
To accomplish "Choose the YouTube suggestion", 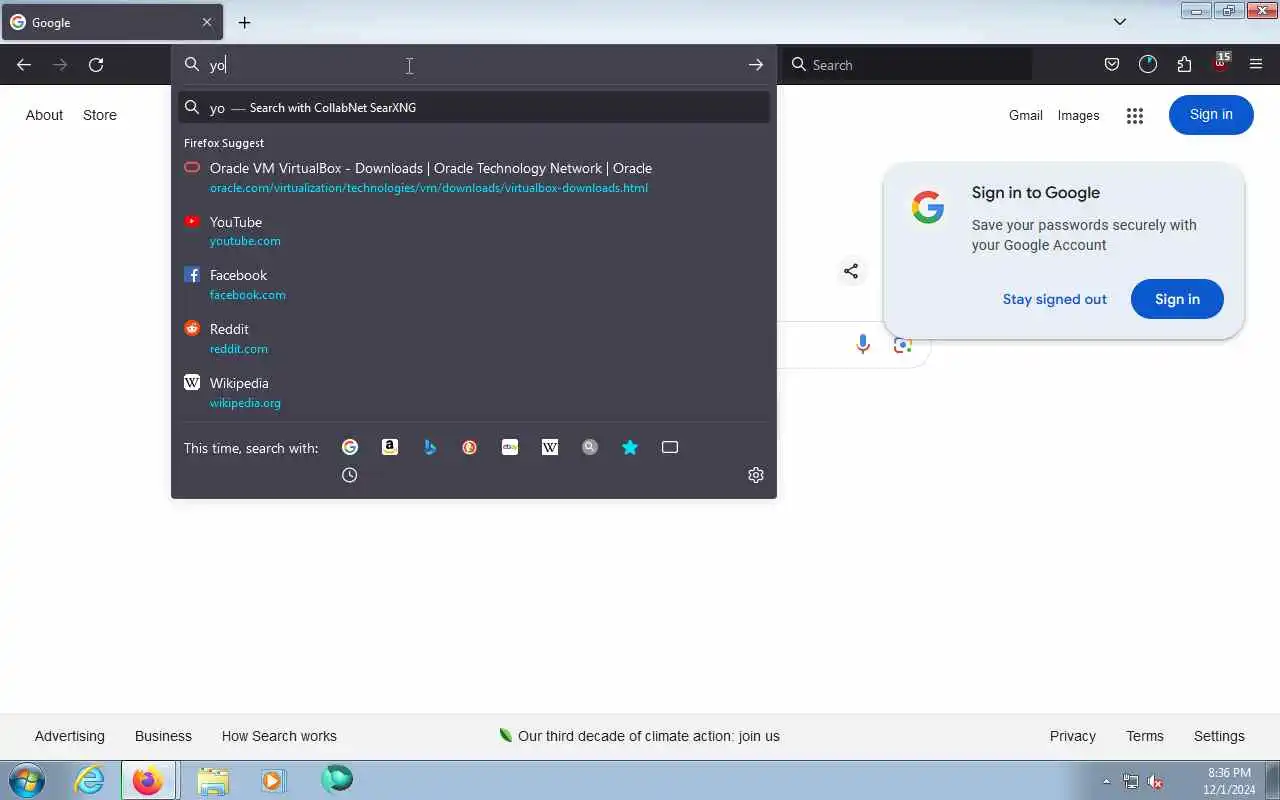I will coord(474,231).
